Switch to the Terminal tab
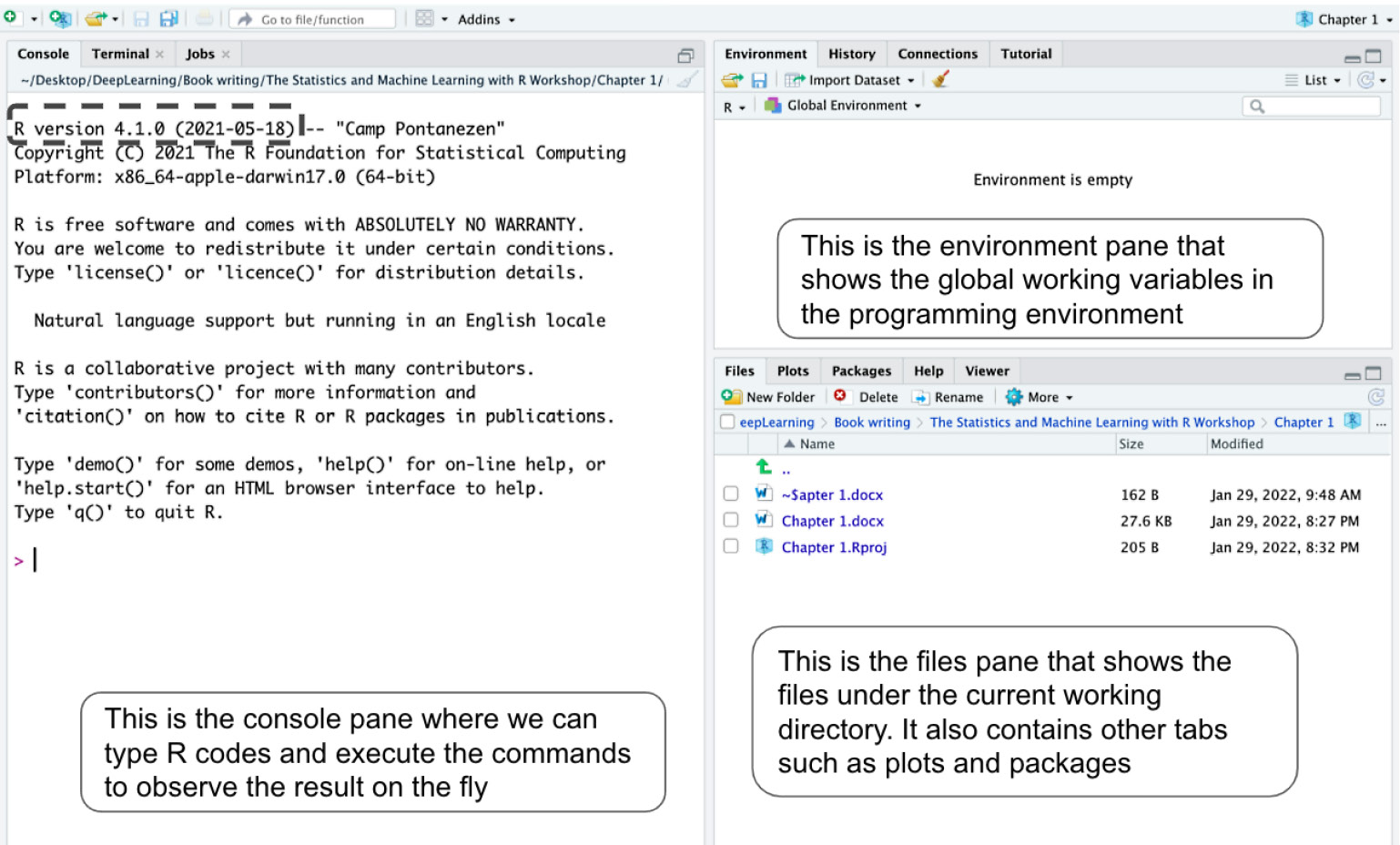This screenshot has width=1400, height=845. point(119,54)
